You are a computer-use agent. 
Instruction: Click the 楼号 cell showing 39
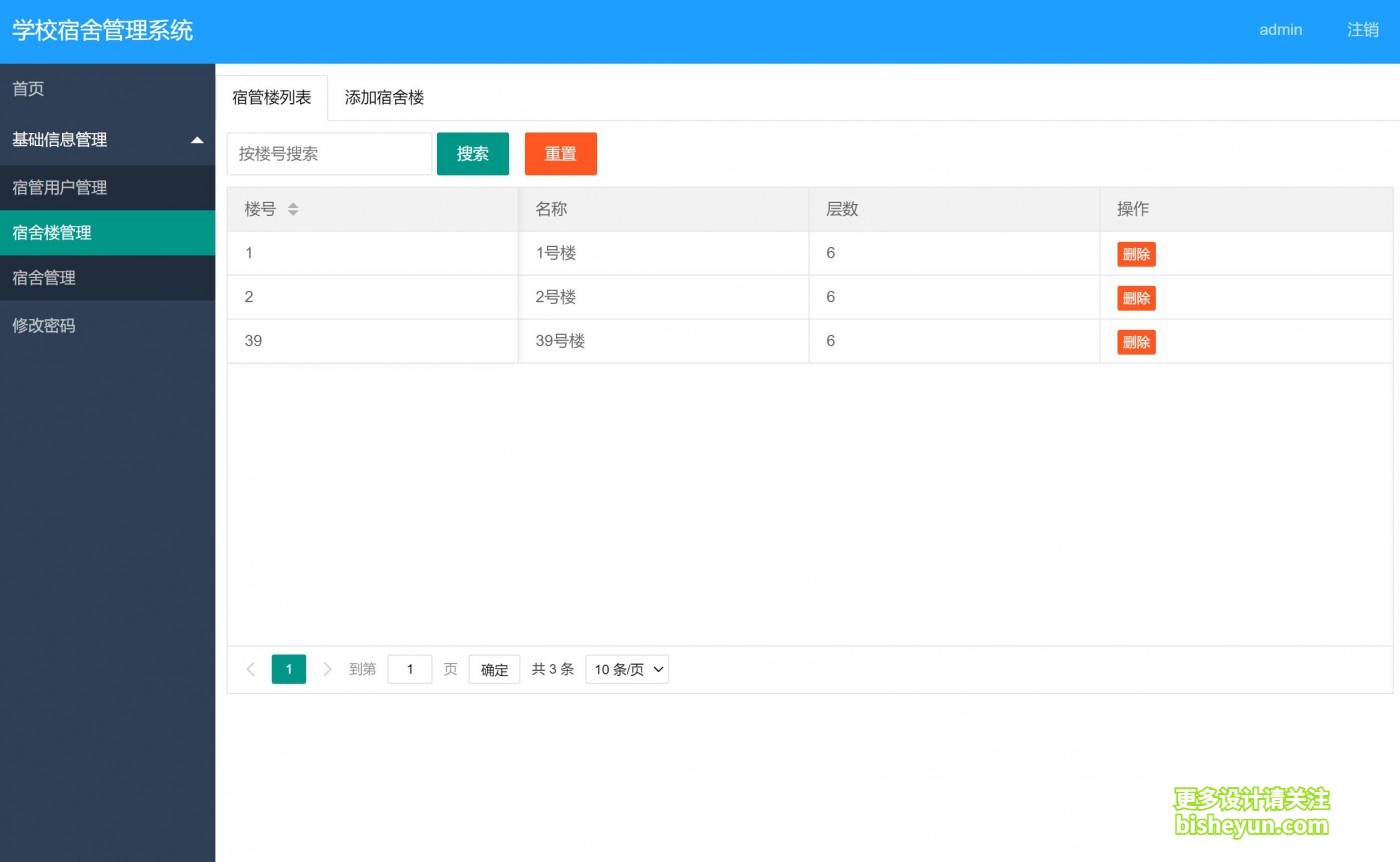coord(373,342)
